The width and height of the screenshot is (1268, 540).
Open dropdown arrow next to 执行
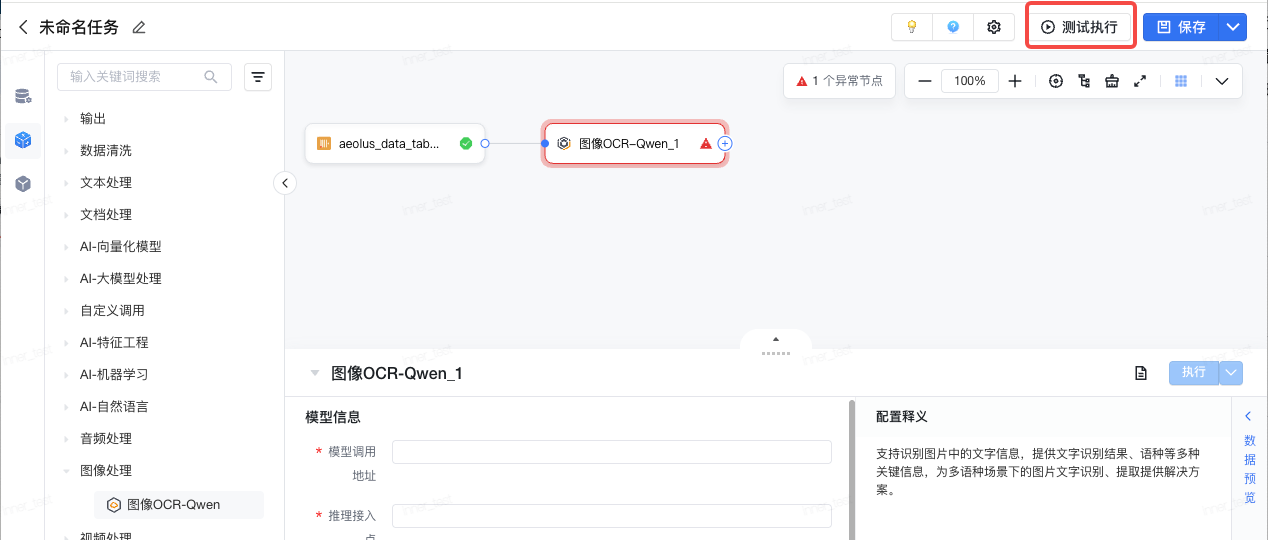click(1231, 372)
